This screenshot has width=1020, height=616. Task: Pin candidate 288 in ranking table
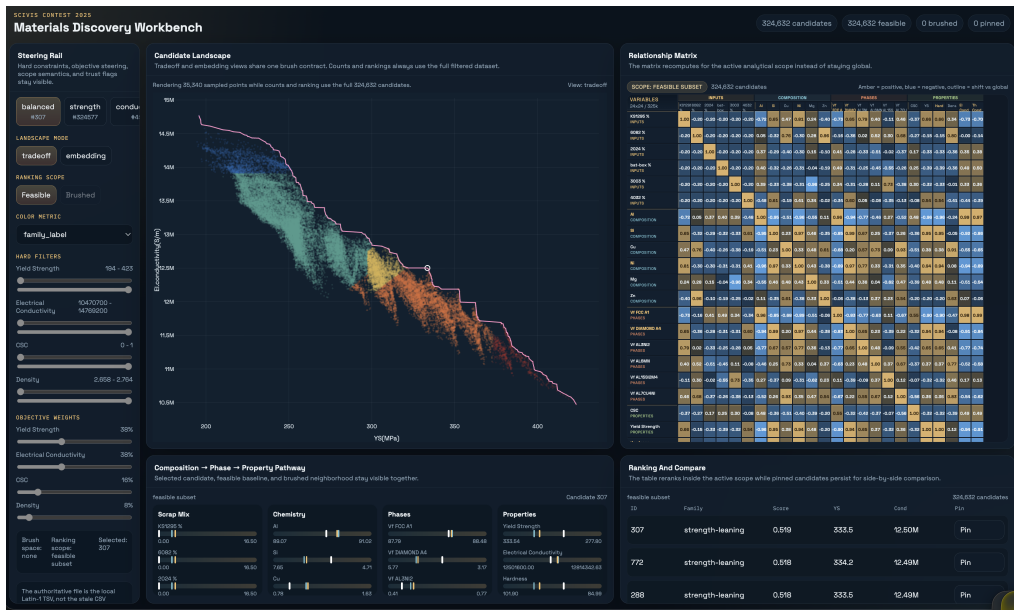tap(978, 595)
